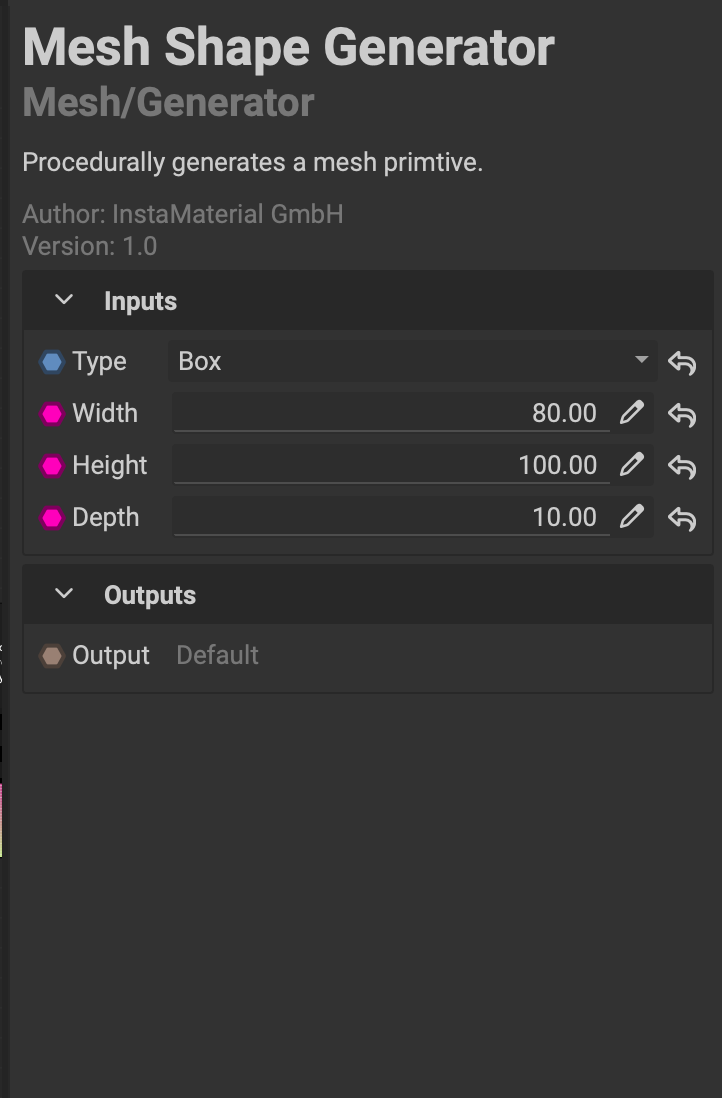The height and width of the screenshot is (1098, 722).
Task: Click the blue hexagon pin beside Type
Action: [x=52, y=362]
